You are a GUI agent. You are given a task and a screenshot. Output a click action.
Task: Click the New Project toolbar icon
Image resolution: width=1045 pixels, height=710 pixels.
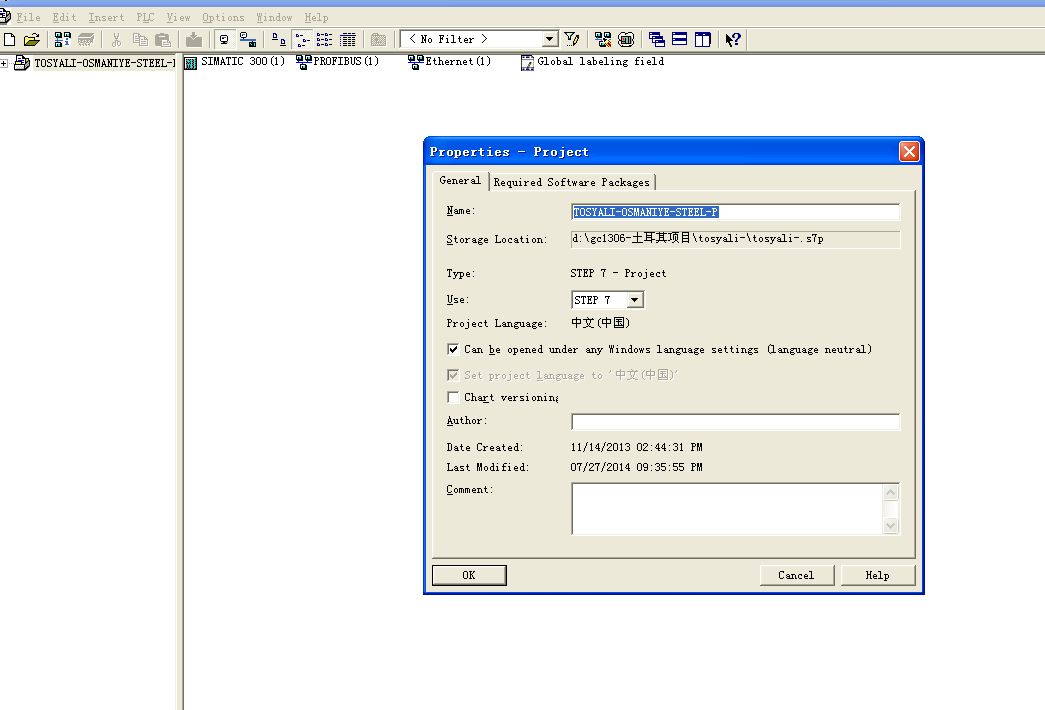click(9, 39)
